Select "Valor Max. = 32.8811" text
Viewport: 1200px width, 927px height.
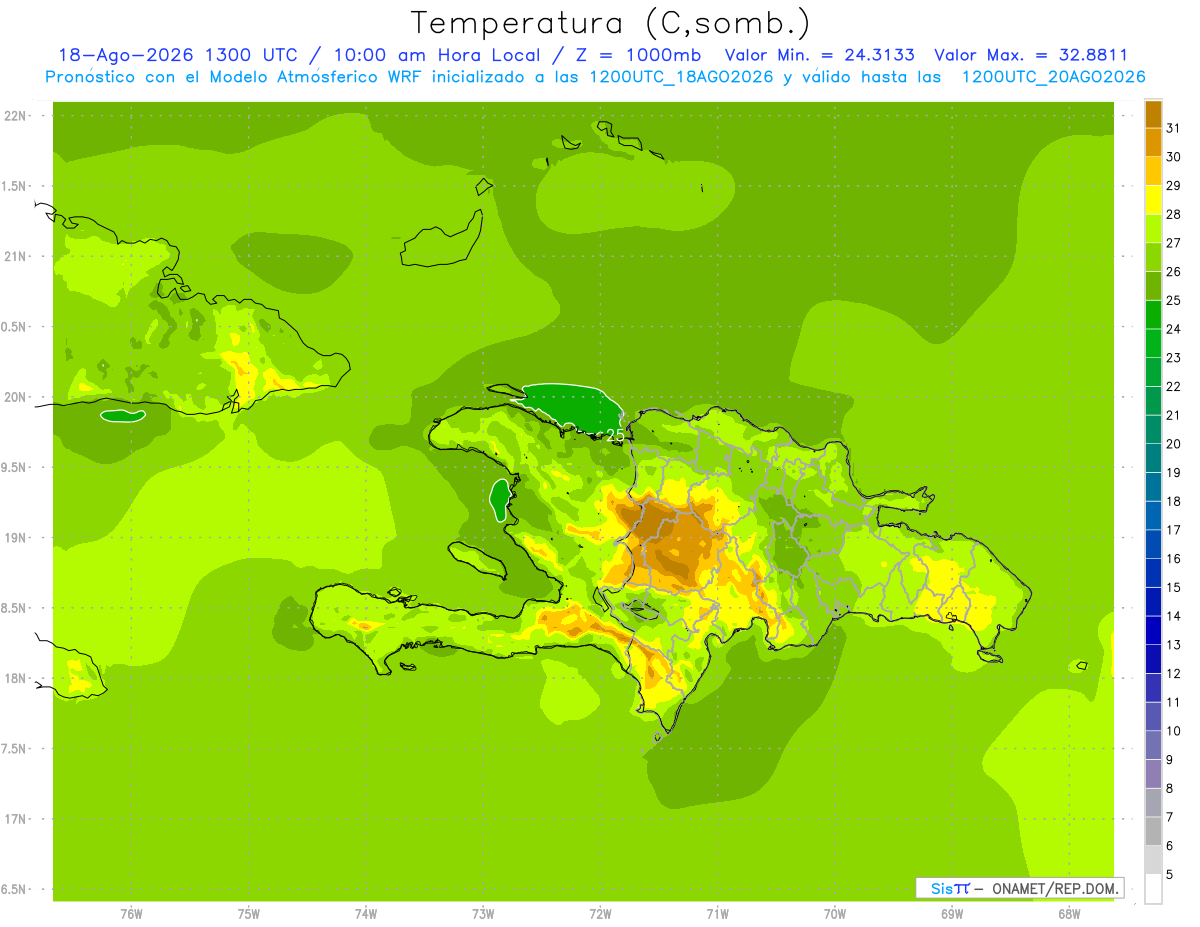click(x=1030, y=55)
